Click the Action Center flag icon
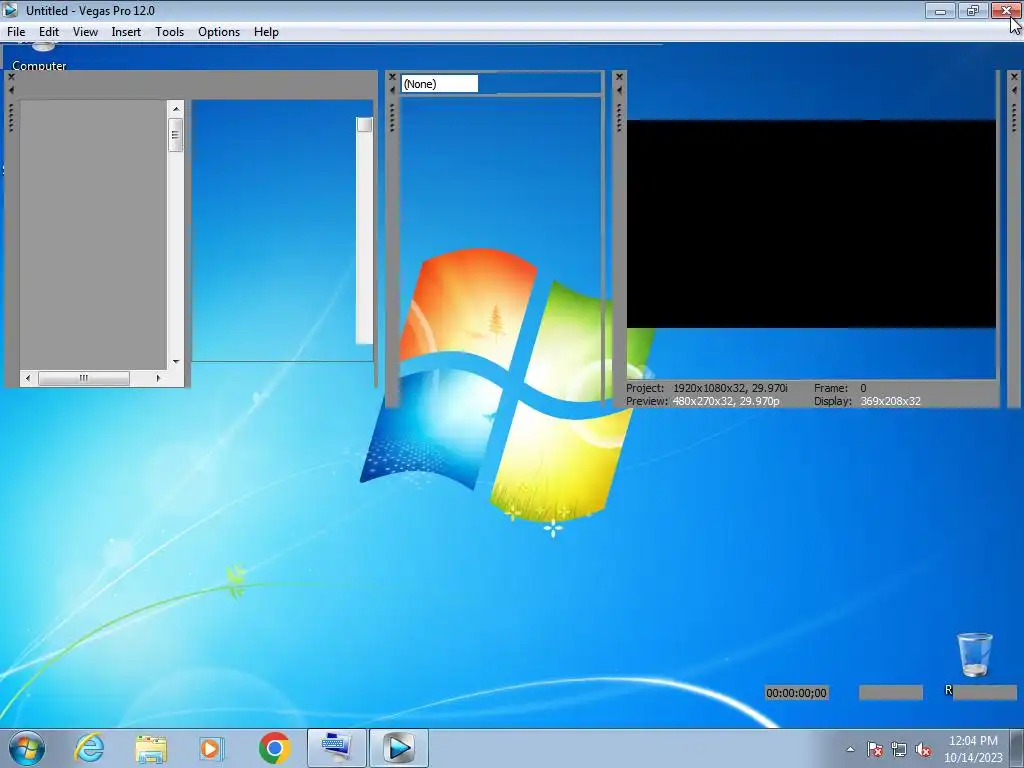1024x768 pixels. (x=875, y=749)
